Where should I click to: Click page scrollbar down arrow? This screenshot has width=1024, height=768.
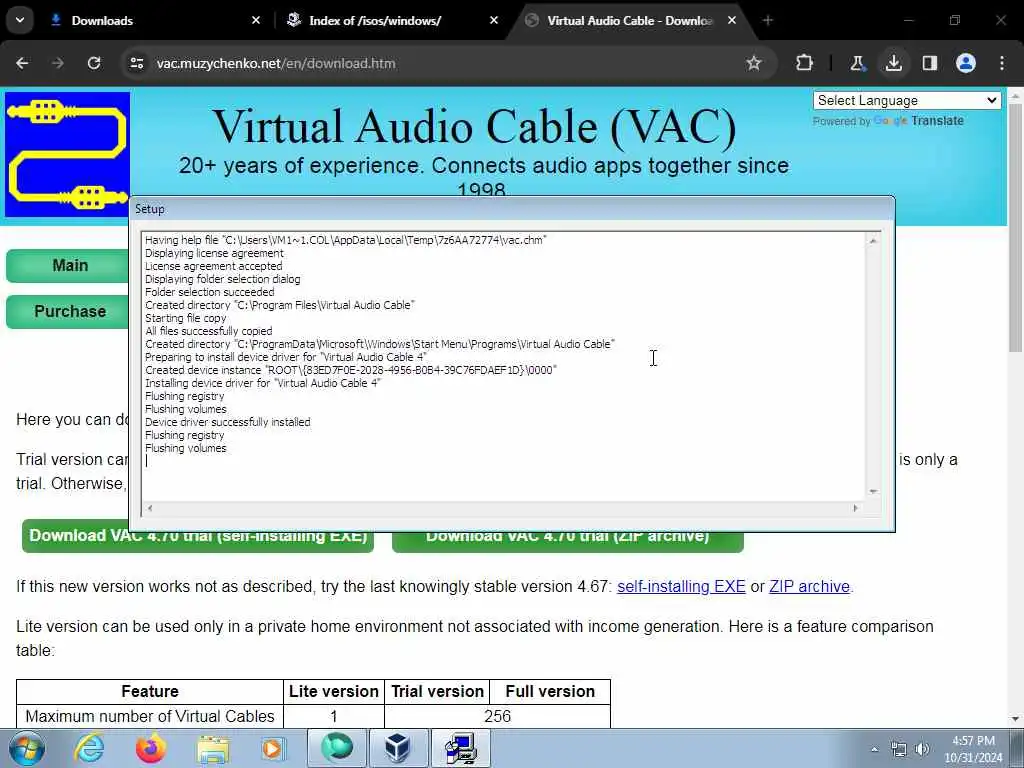pyautogui.click(x=1015, y=719)
